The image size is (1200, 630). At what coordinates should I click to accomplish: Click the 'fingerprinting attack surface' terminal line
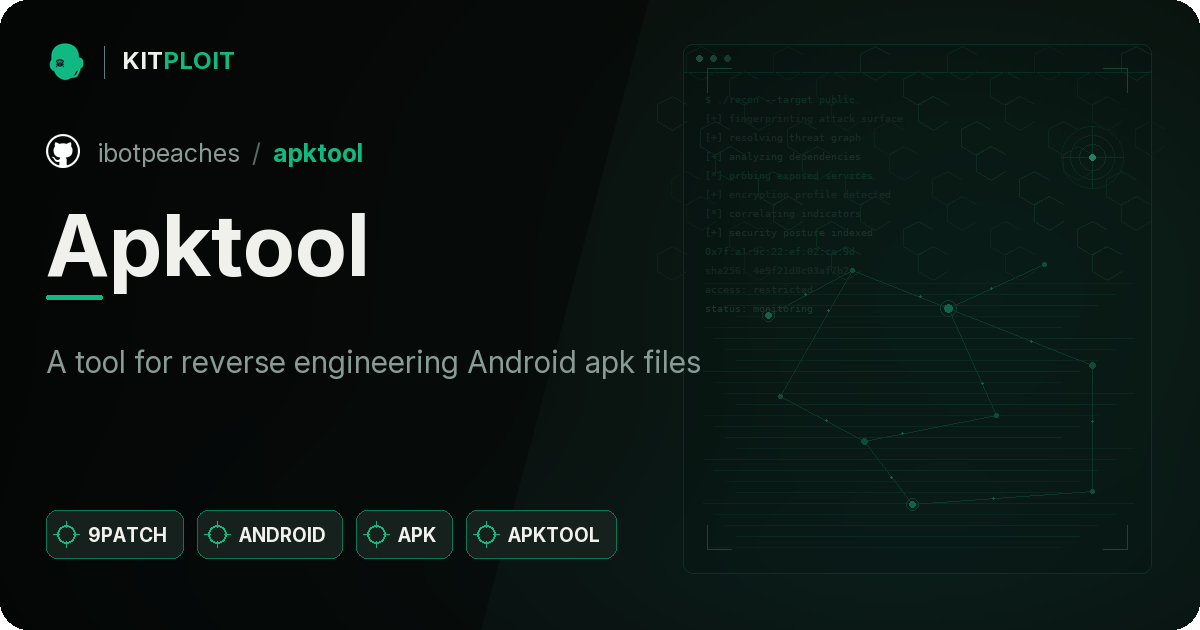click(x=803, y=119)
